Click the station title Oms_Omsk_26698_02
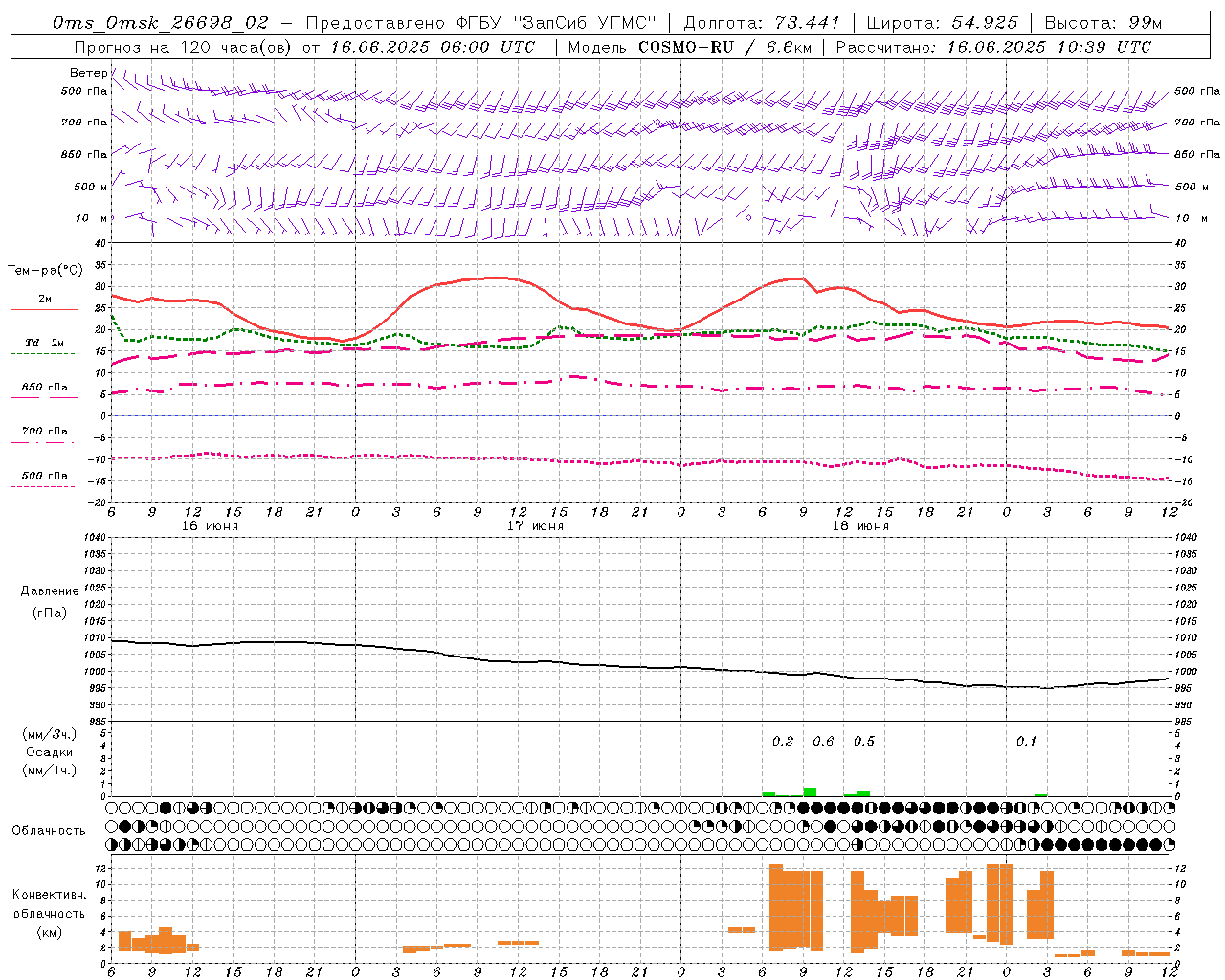The image size is (1225, 980). 161,23
